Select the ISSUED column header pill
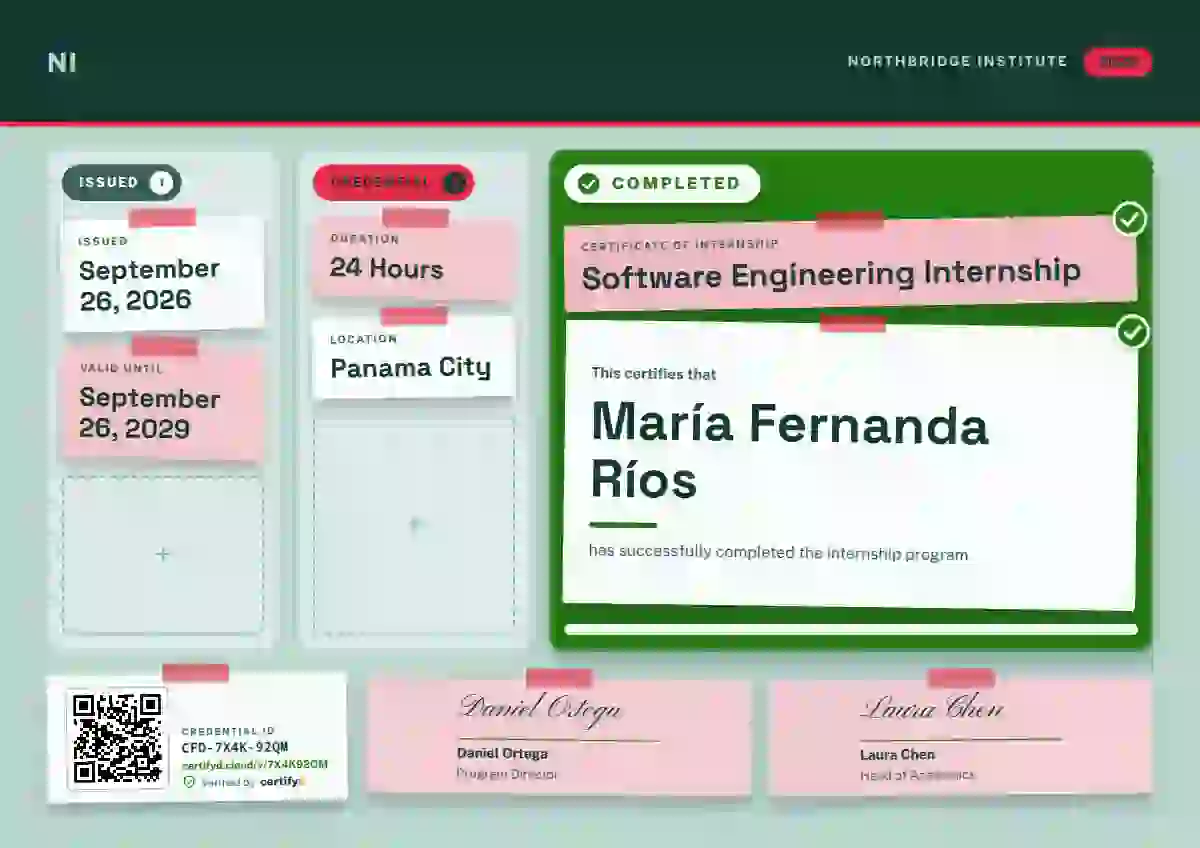Screen dimensions: 1200x848 (x=122, y=182)
